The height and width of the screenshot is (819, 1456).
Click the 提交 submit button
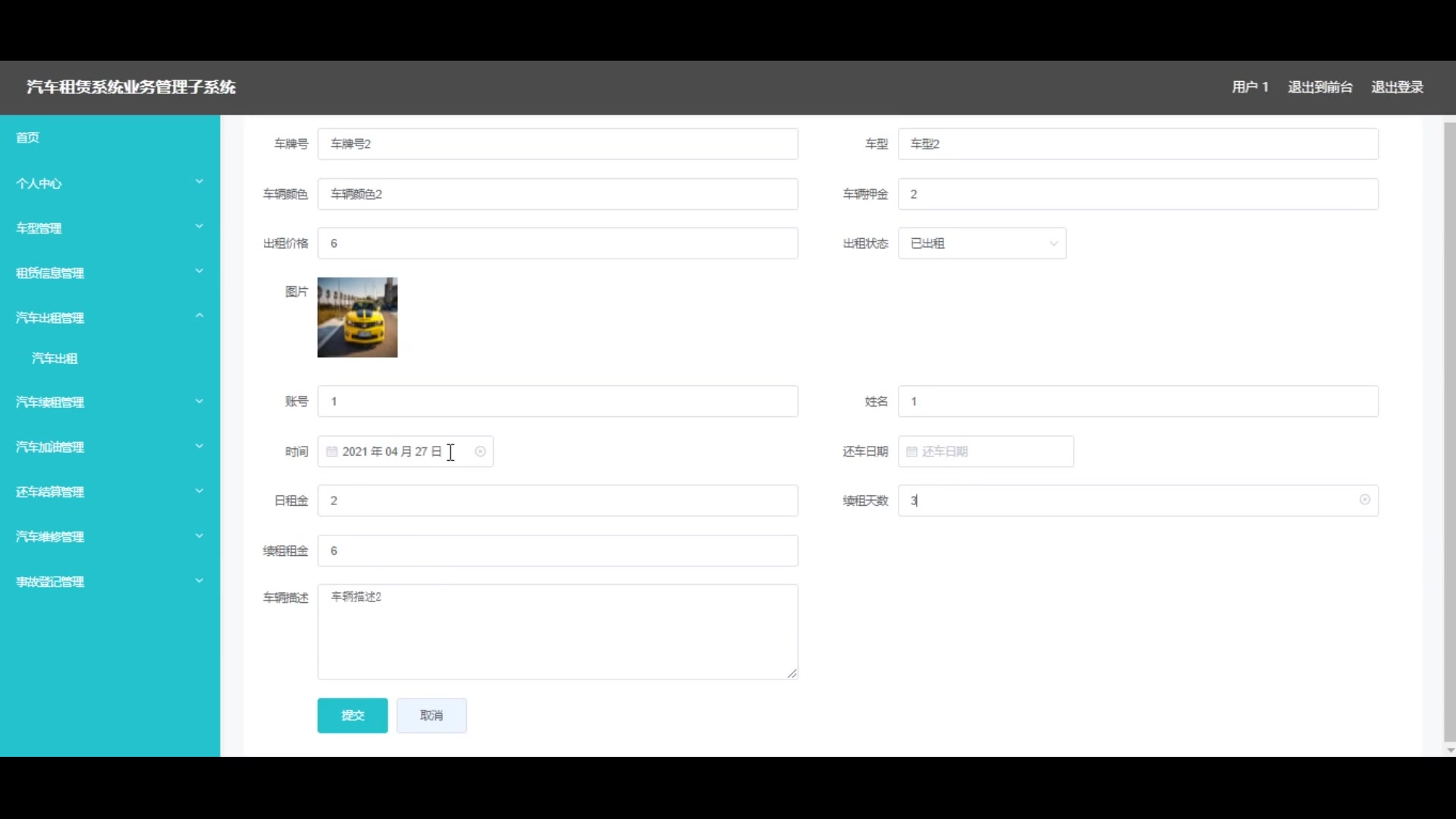pyautogui.click(x=352, y=715)
